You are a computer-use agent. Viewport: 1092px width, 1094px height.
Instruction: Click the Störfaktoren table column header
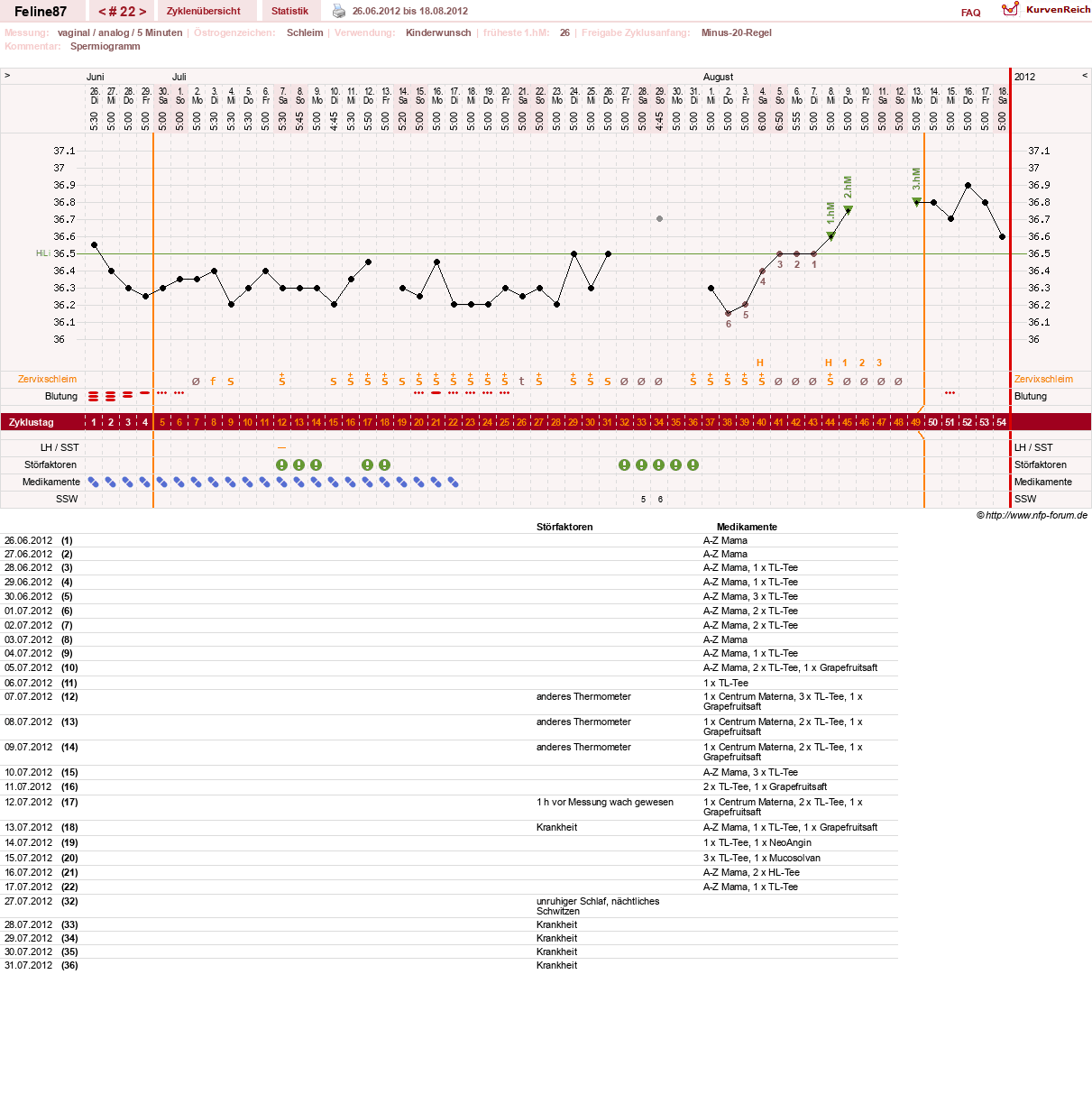[x=564, y=527]
